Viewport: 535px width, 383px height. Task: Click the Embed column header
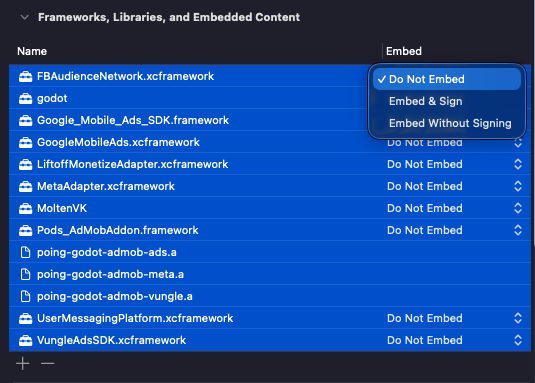404,51
